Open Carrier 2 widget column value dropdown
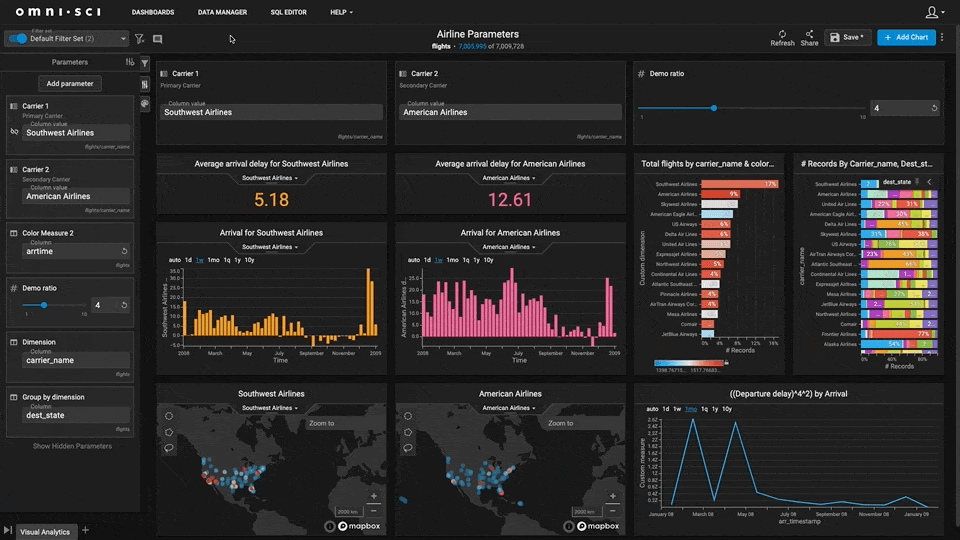Image resolution: width=960 pixels, height=540 pixels. coord(510,112)
